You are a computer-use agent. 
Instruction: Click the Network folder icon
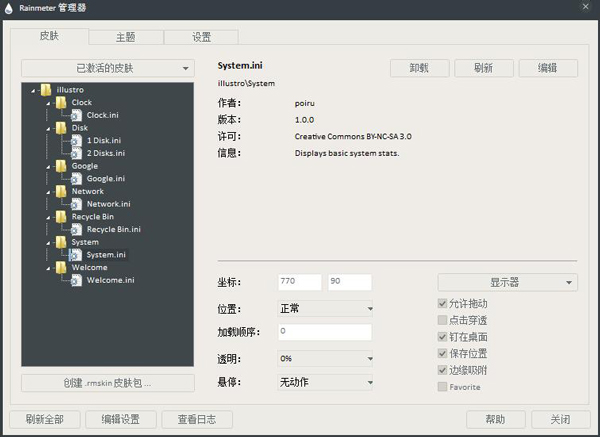point(61,191)
